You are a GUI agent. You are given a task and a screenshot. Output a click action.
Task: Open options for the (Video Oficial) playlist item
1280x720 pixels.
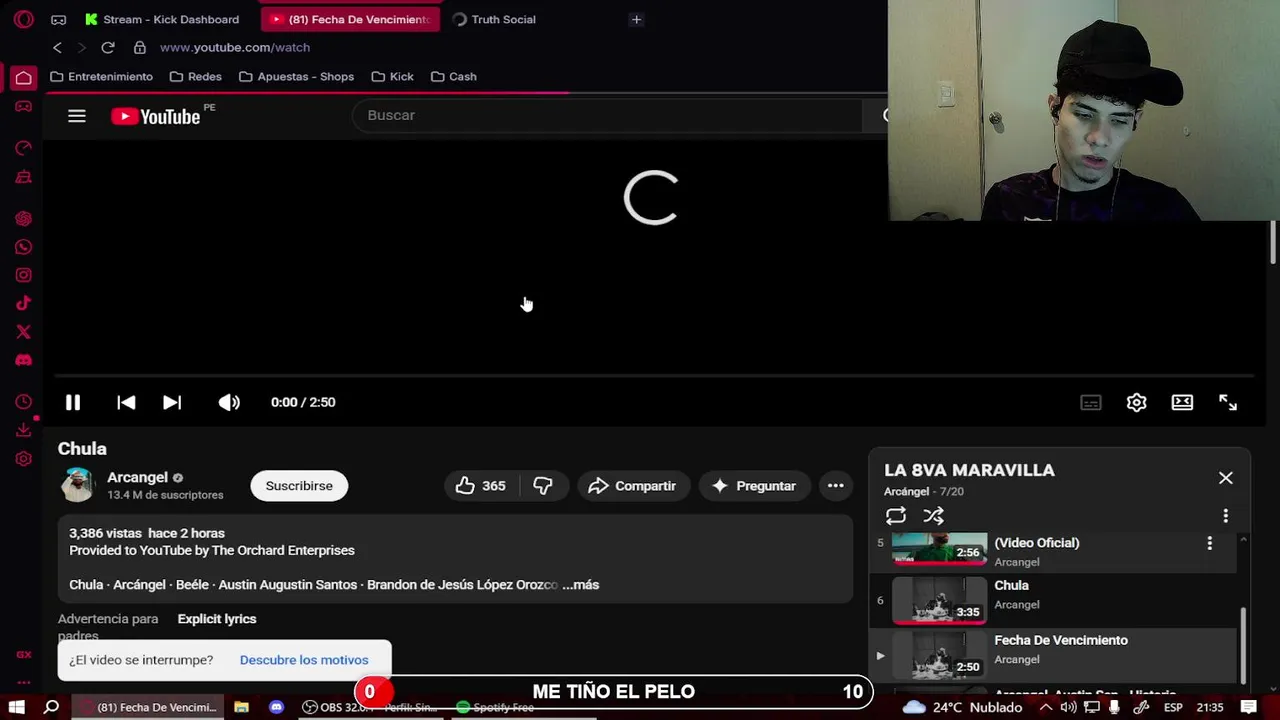[1210, 543]
